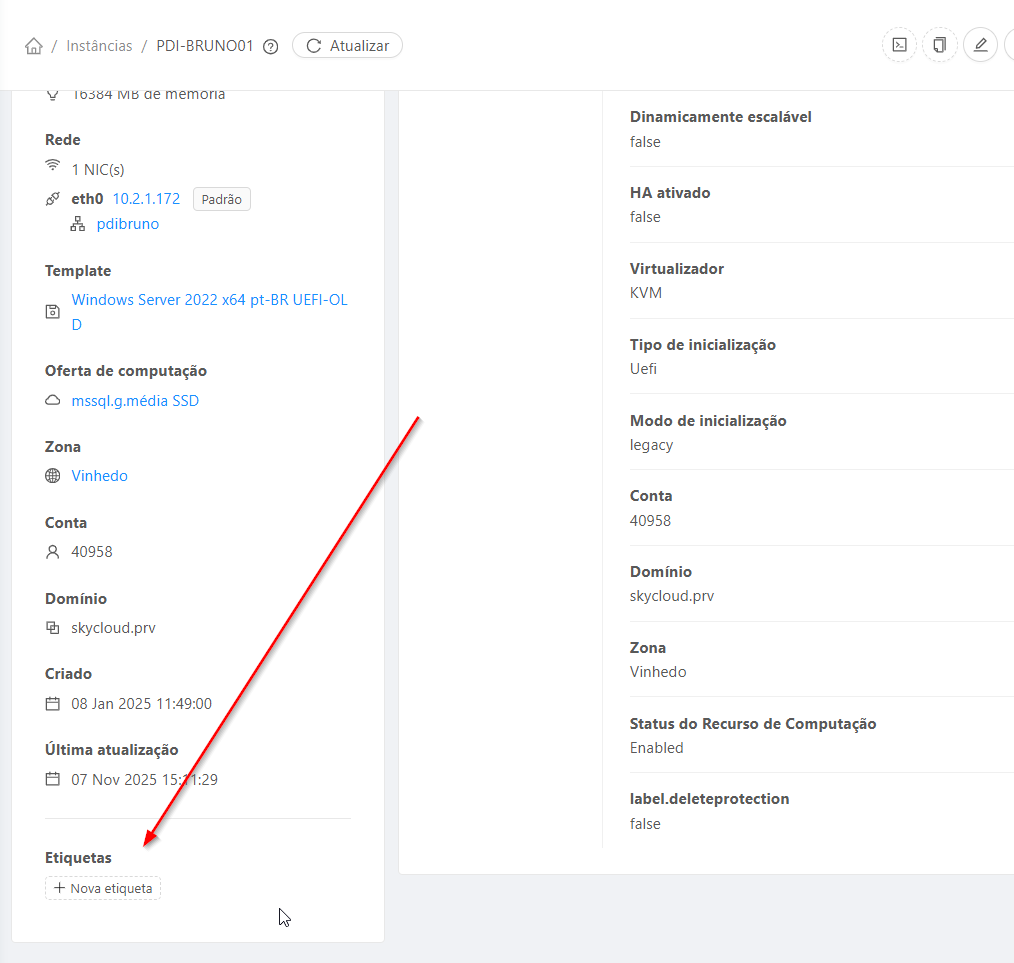Click the edit instance pencil icon
This screenshot has width=1014, height=963.
[x=980, y=45]
